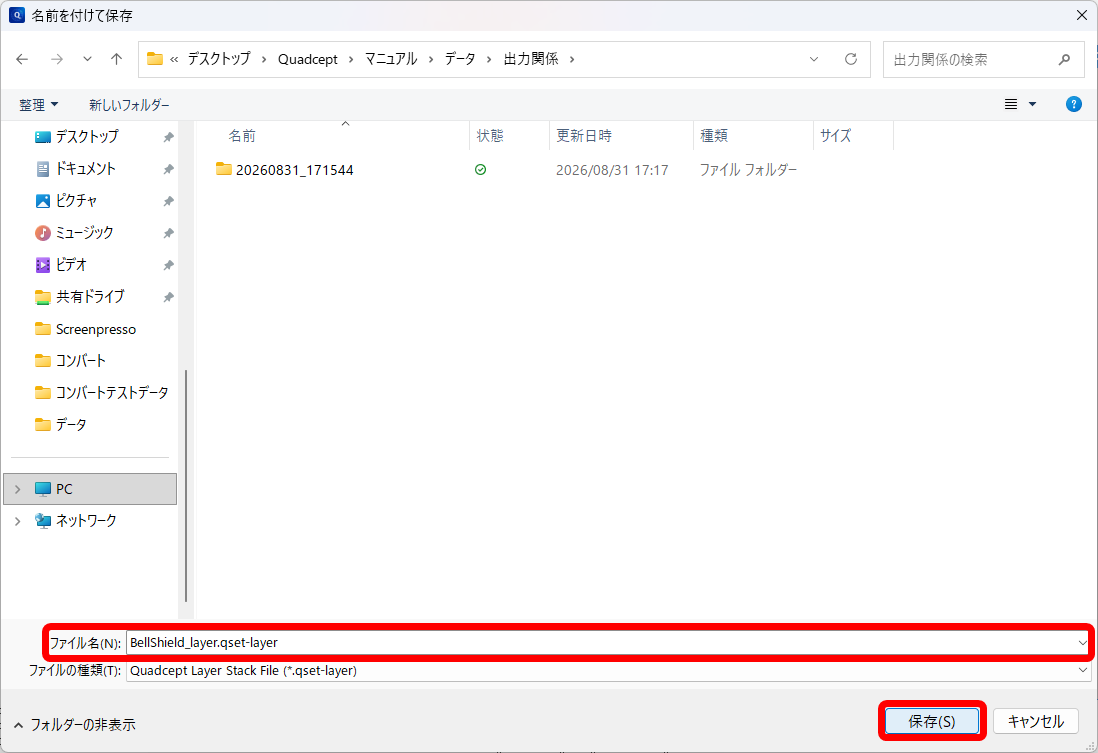
Task: Open the address bar history dropdown
Action: pyautogui.click(x=814, y=60)
